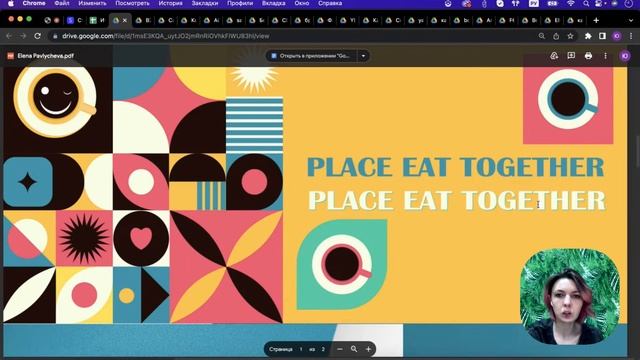This screenshot has height=360, width=640.
Task: Click the Открыть в приложении button
Action: click(311, 56)
